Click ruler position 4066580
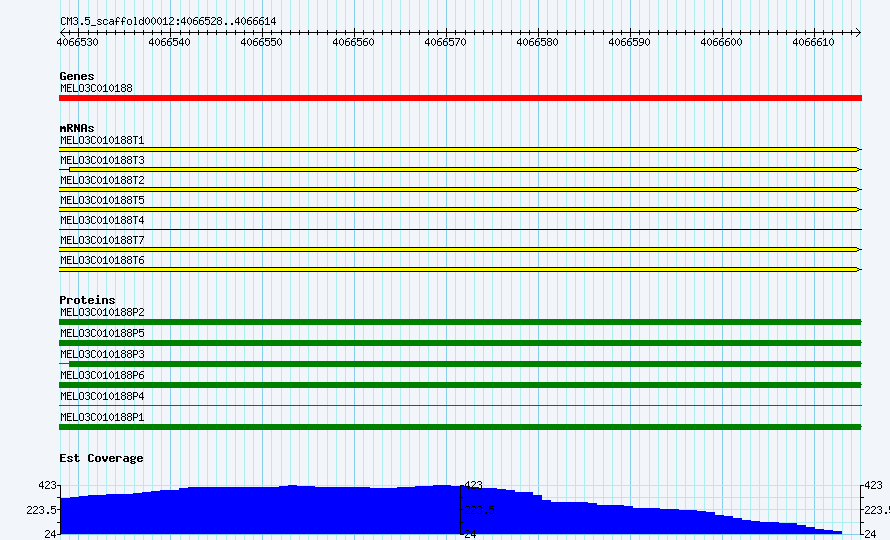The width and height of the screenshot is (890, 540). tap(538, 42)
